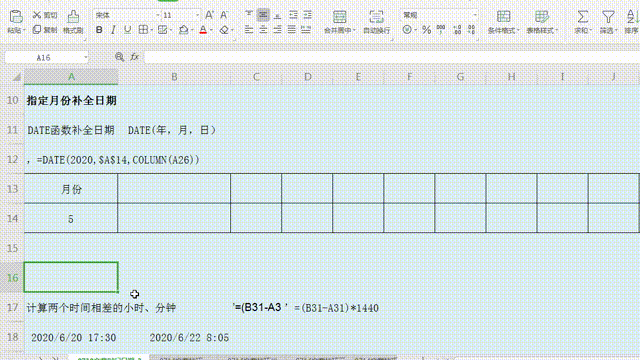Click the eraser clear-format icon
The height and width of the screenshot is (360, 640).
tap(224, 30)
